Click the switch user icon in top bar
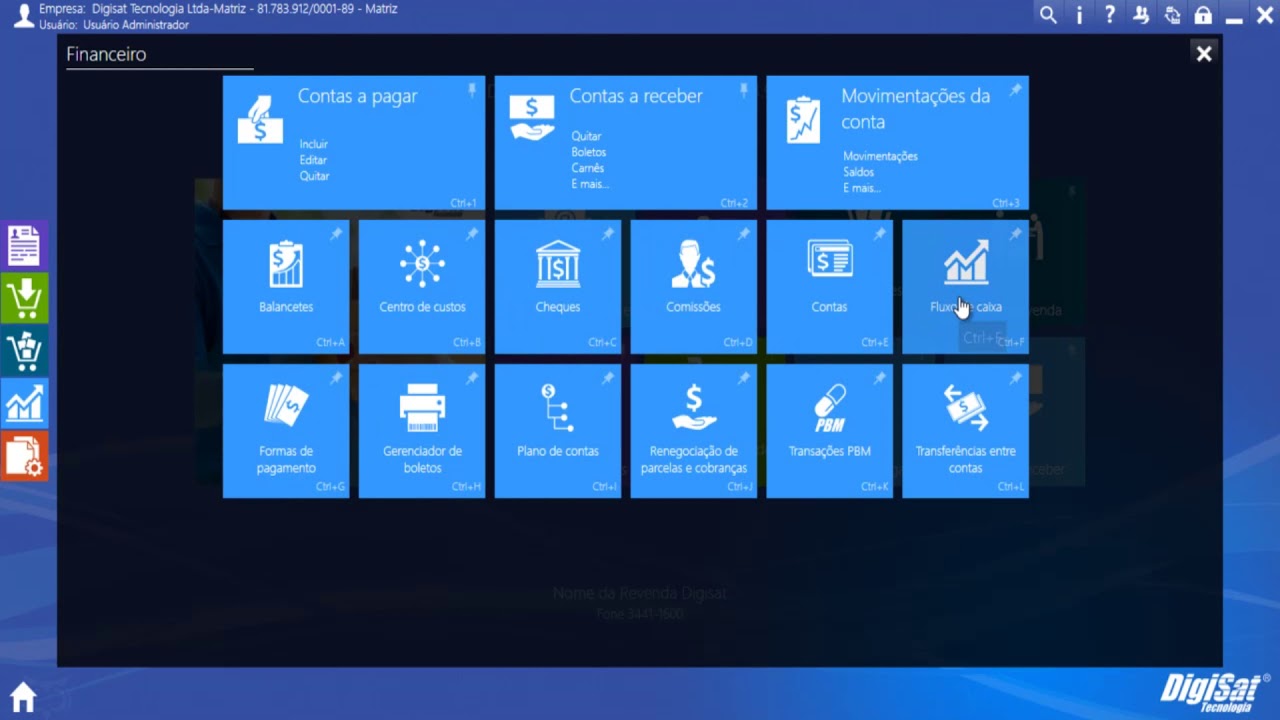The height and width of the screenshot is (720, 1280). pyautogui.click(x=1141, y=15)
